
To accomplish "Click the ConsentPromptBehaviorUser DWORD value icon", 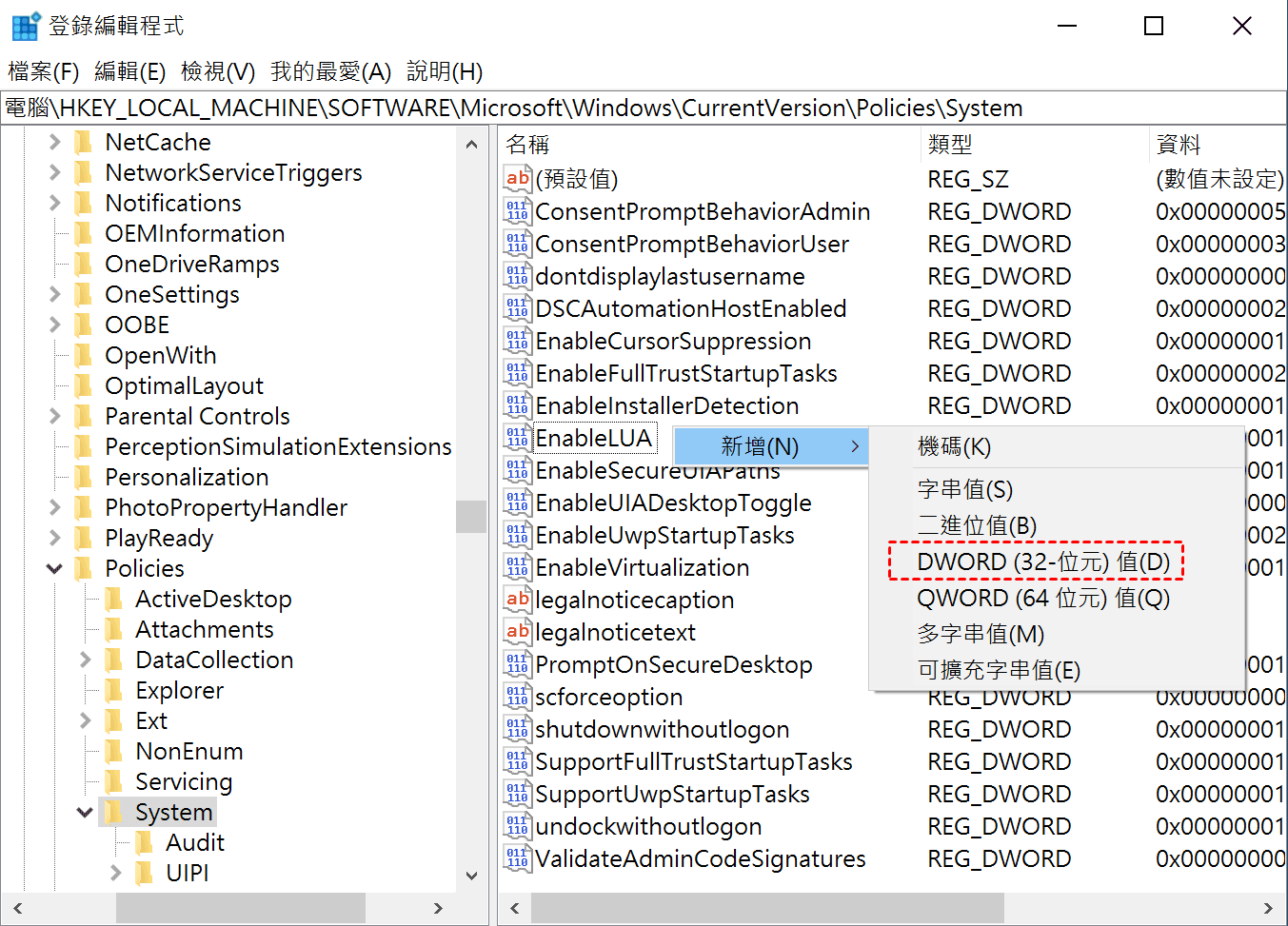I will [517, 244].
